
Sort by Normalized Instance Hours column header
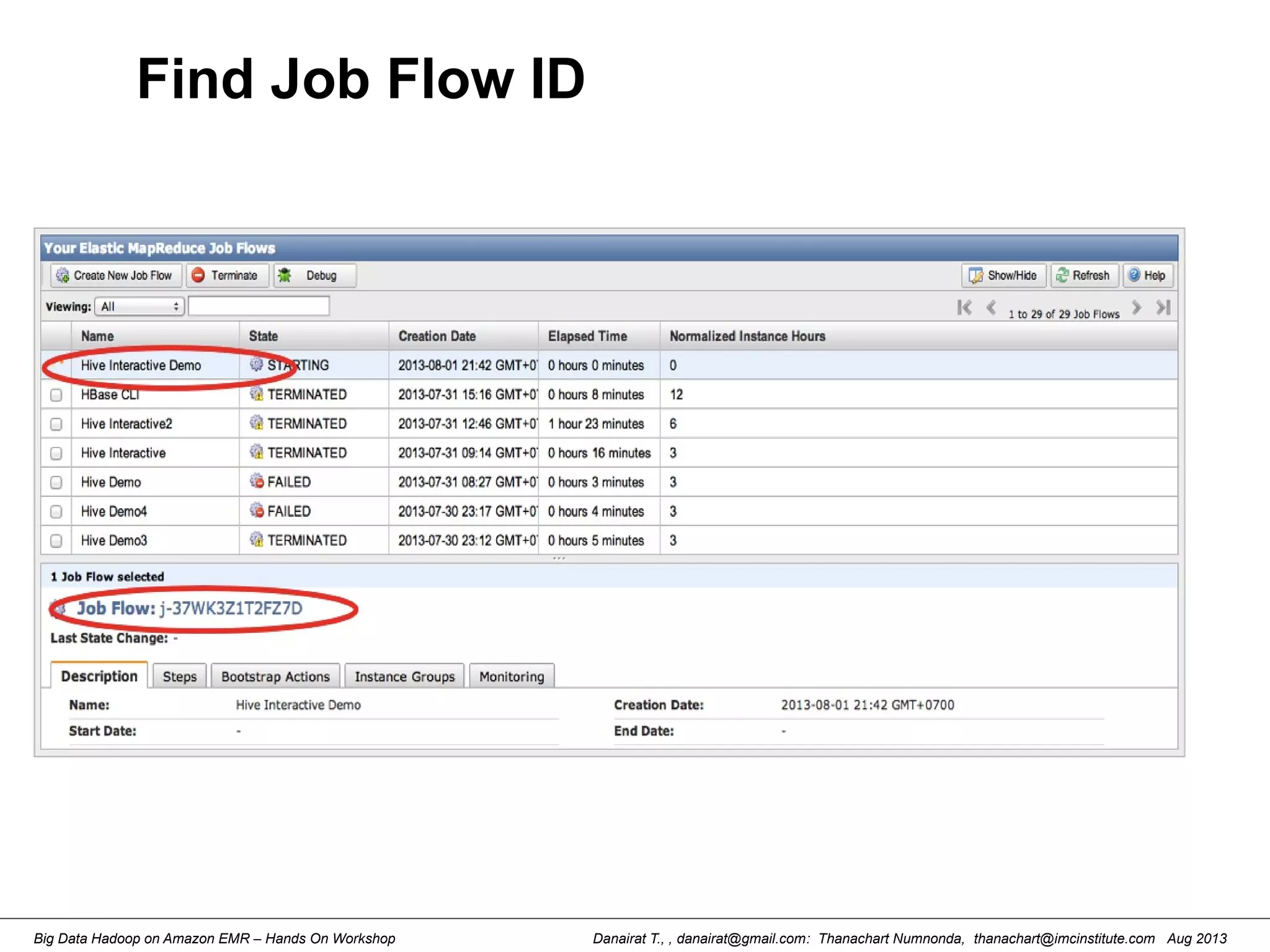click(x=747, y=336)
